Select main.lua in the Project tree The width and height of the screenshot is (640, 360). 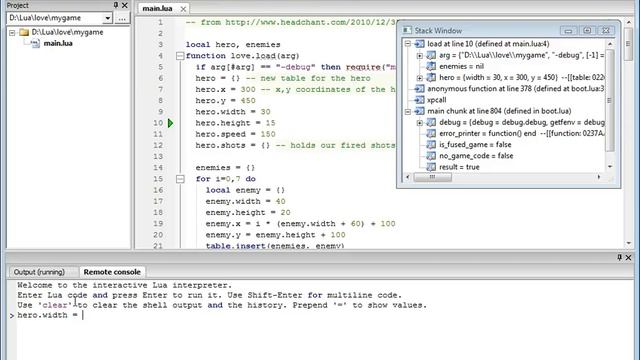(58, 43)
